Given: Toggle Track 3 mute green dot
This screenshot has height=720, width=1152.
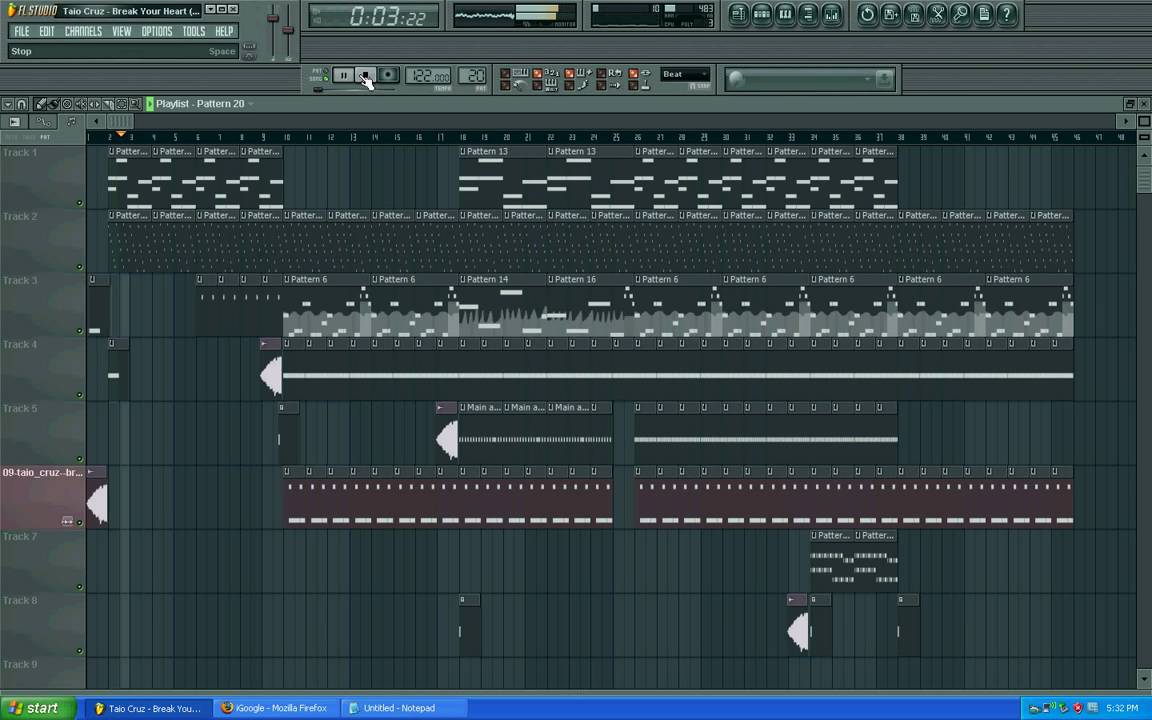Looking at the screenshot, I should pyautogui.click(x=79, y=331).
